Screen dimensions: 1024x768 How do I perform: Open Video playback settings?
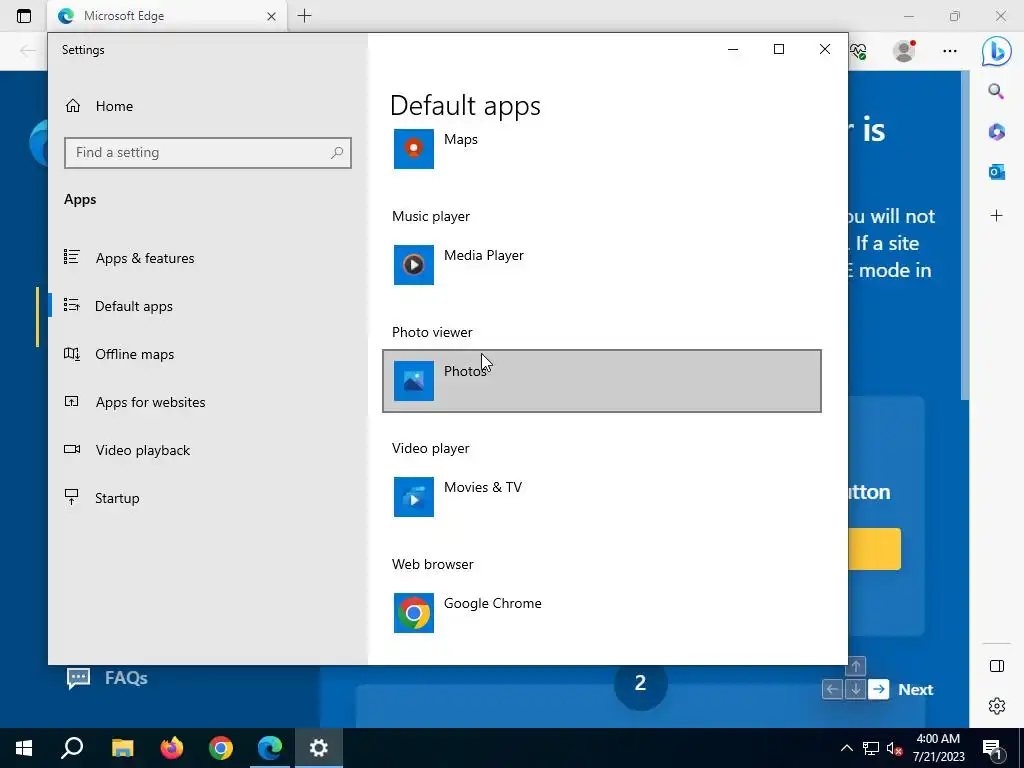142,450
